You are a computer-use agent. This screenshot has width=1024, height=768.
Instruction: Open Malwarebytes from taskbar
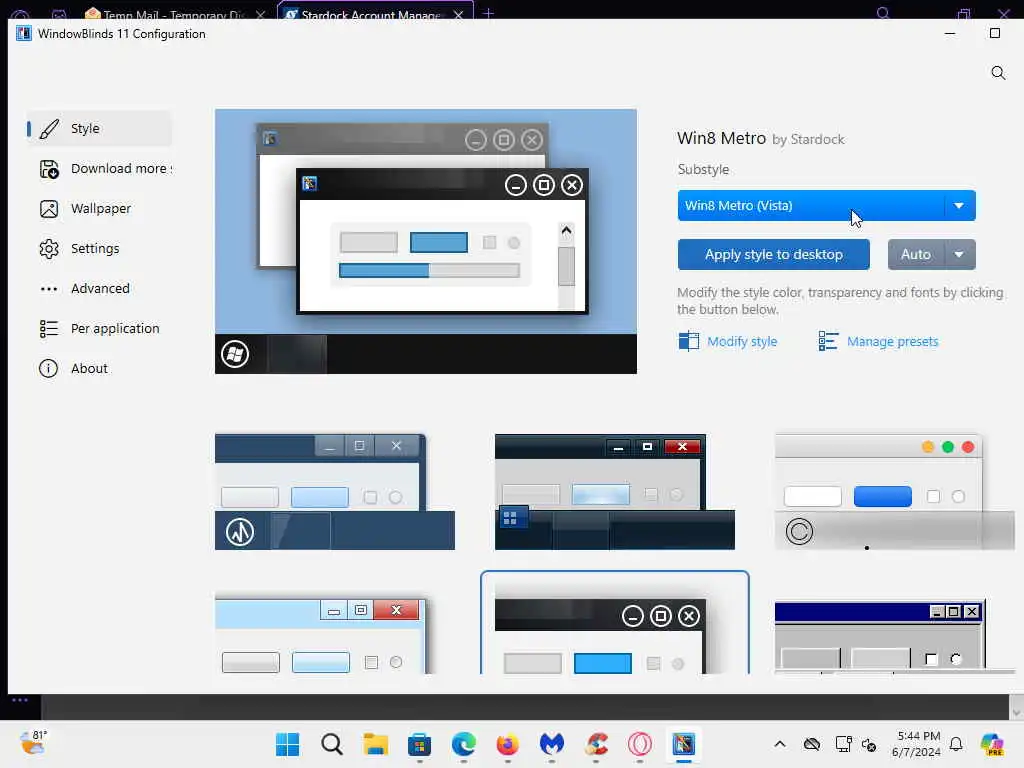point(552,744)
